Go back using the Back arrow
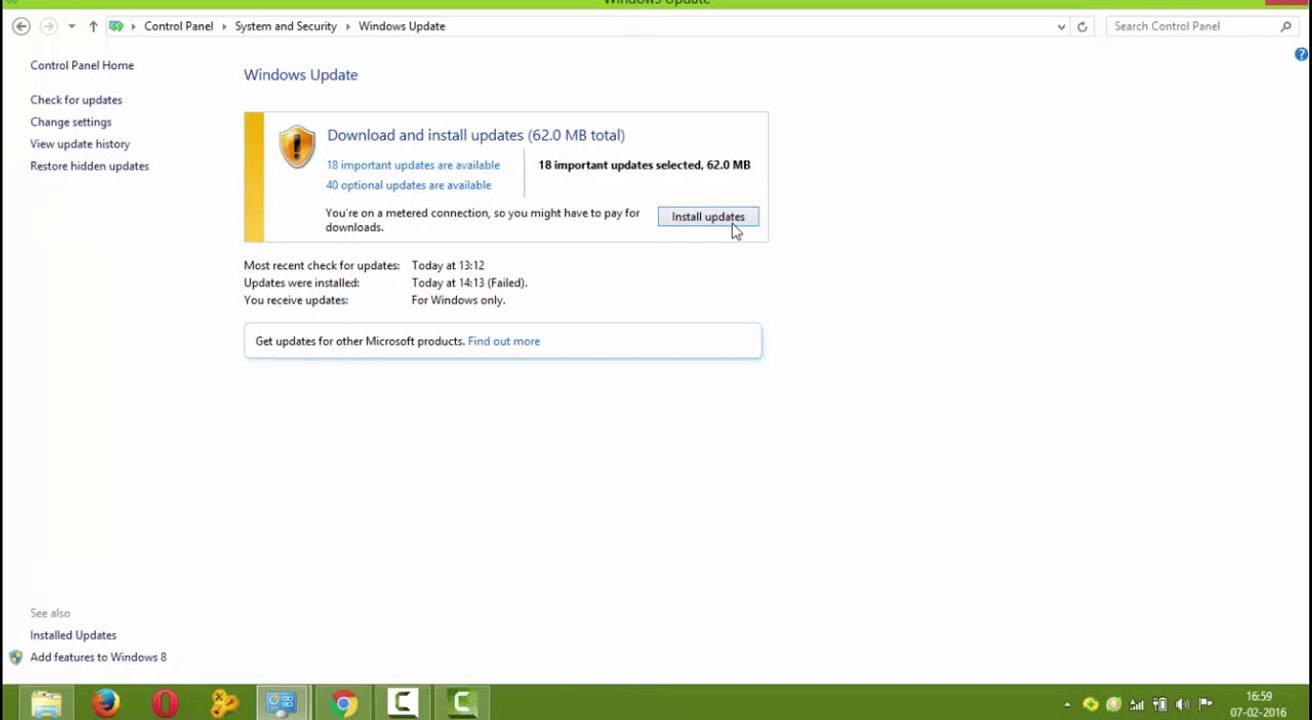The width and height of the screenshot is (1312, 720). [21, 26]
